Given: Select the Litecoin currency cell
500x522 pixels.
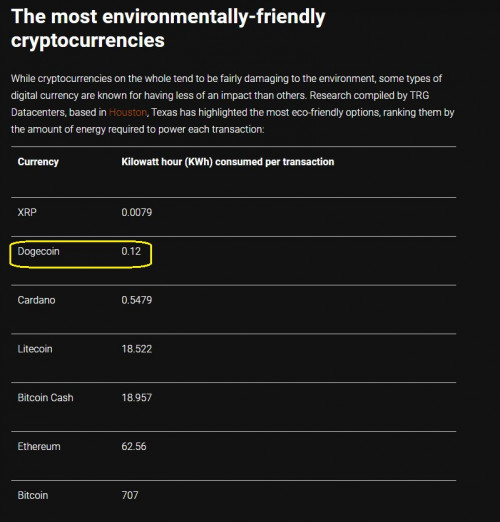Looking at the screenshot, I should pos(35,349).
